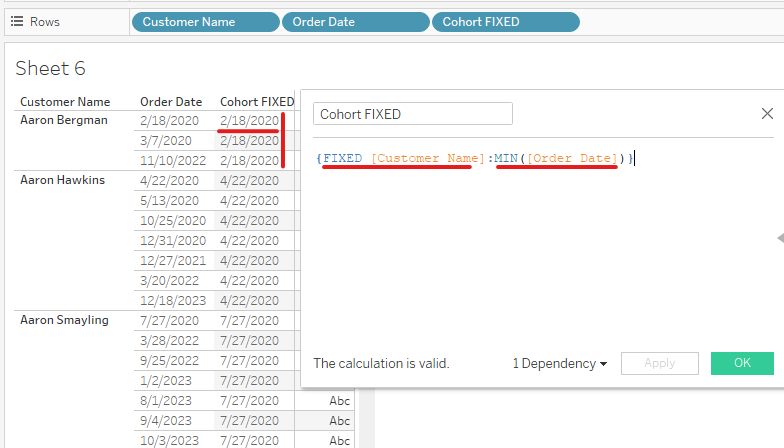Click the Sheet 6 title
This screenshot has height=448, width=784.
tap(50, 68)
